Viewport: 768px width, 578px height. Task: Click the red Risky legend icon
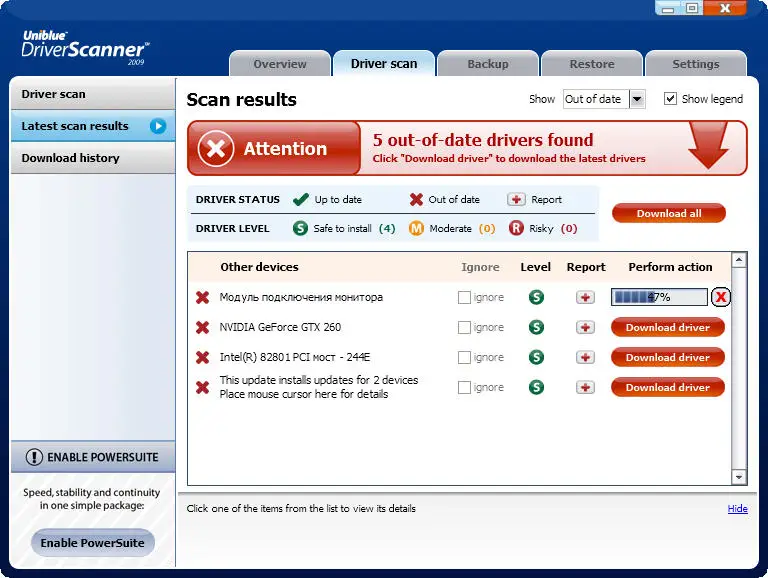pos(516,228)
